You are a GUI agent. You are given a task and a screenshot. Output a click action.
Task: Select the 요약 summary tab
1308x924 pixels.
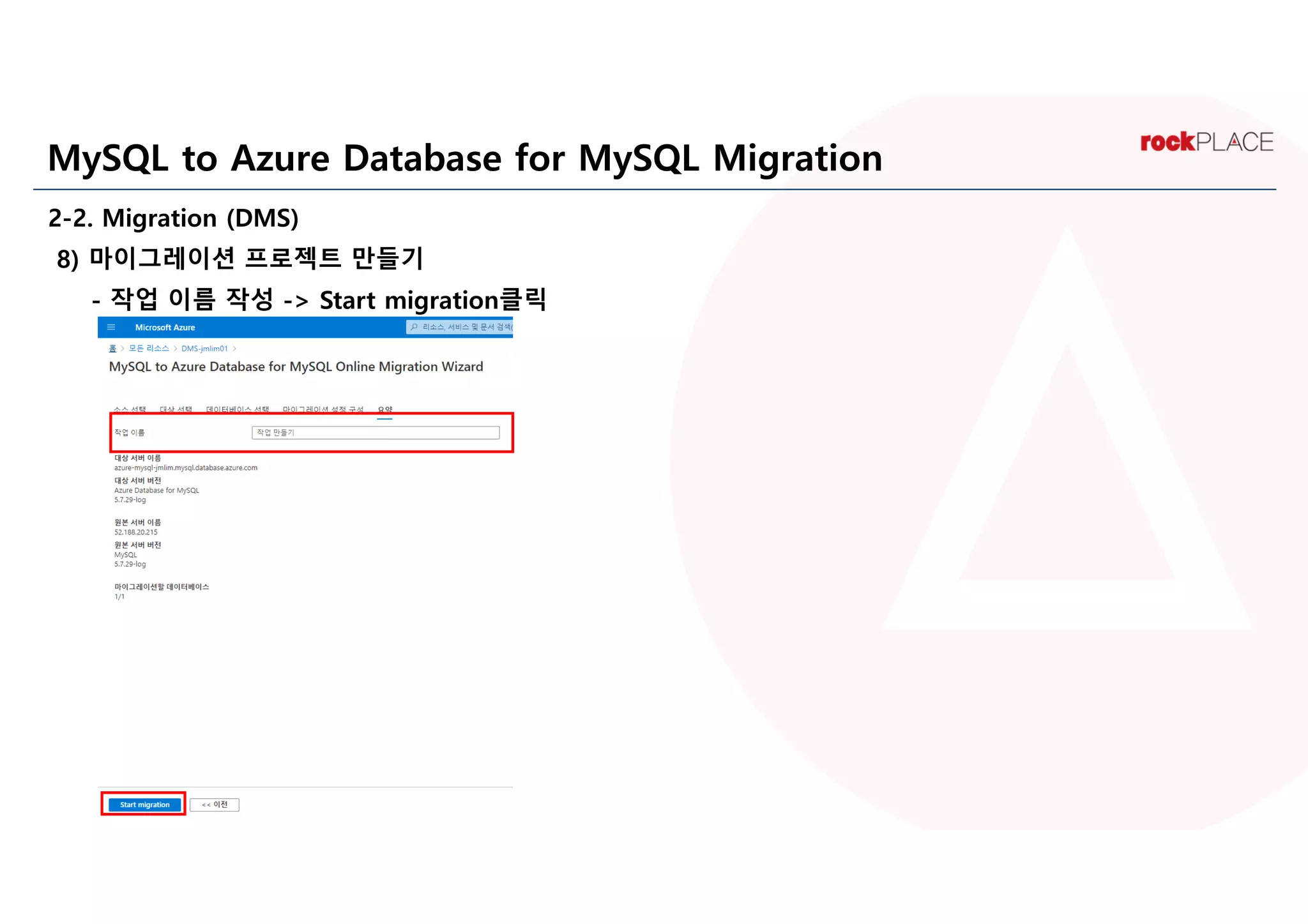tap(384, 410)
